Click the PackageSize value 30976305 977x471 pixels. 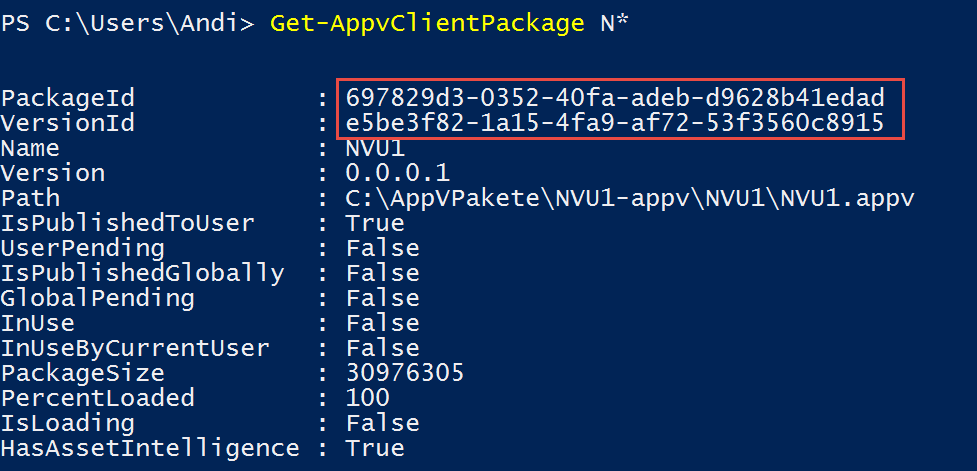tap(405, 372)
